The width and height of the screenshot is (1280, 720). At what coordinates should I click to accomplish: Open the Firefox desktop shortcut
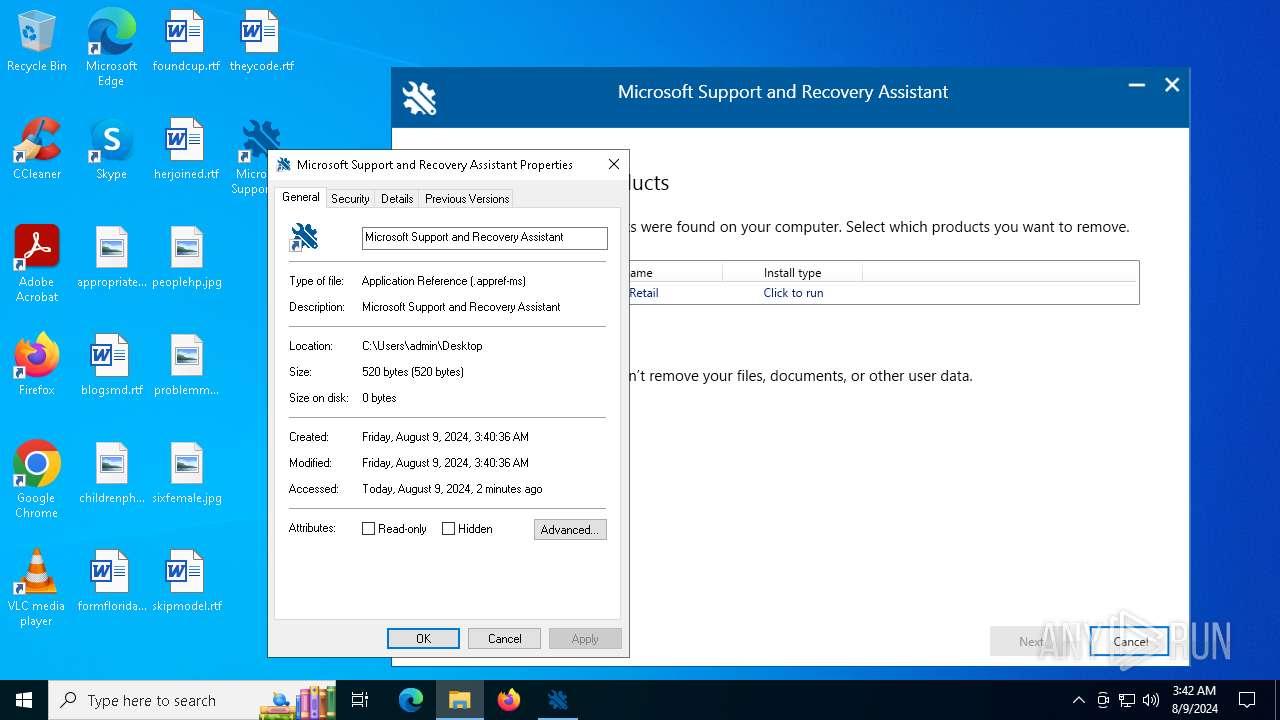[37, 366]
